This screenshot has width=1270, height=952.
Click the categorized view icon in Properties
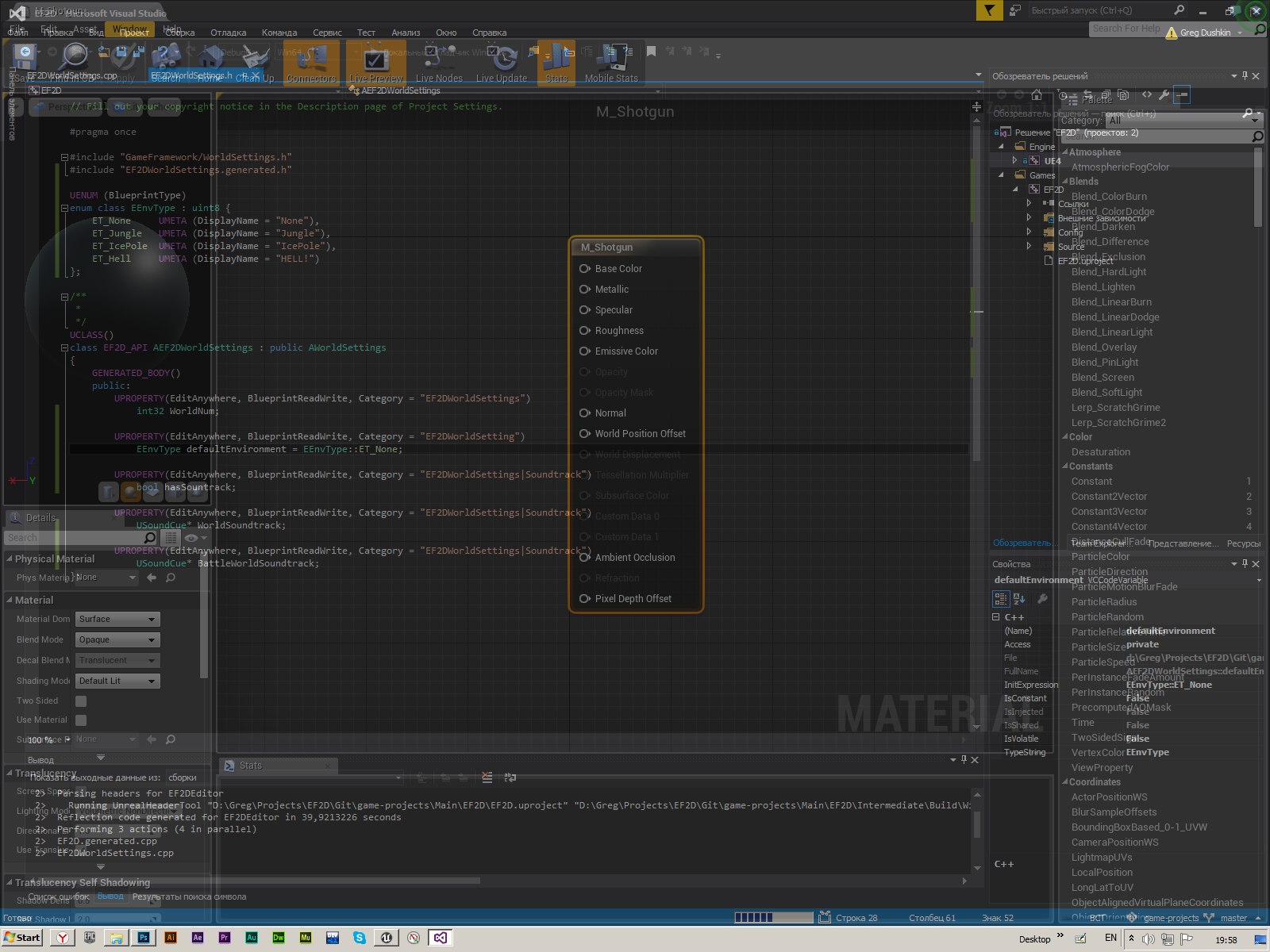point(1001,599)
